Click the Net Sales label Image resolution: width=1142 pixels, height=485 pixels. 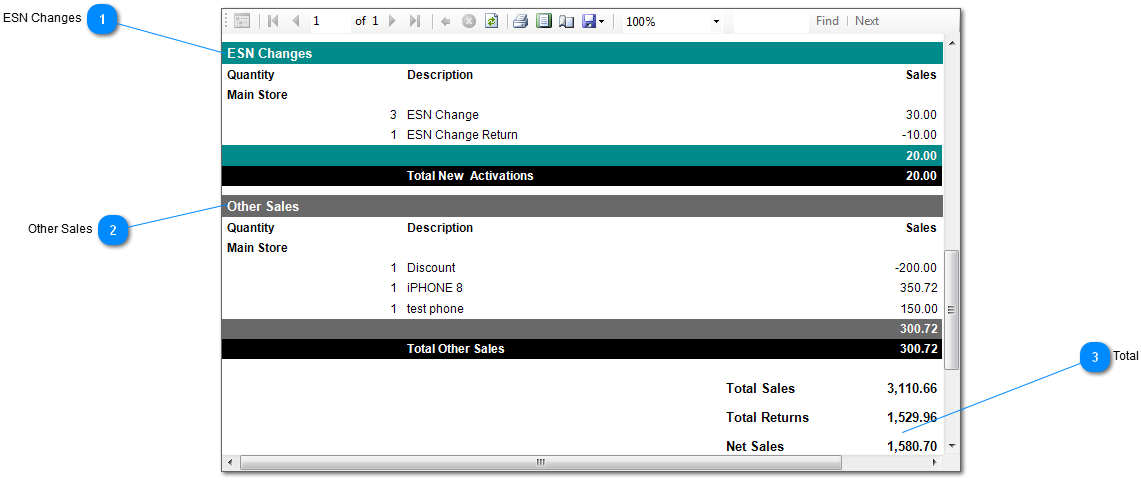(755, 446)
